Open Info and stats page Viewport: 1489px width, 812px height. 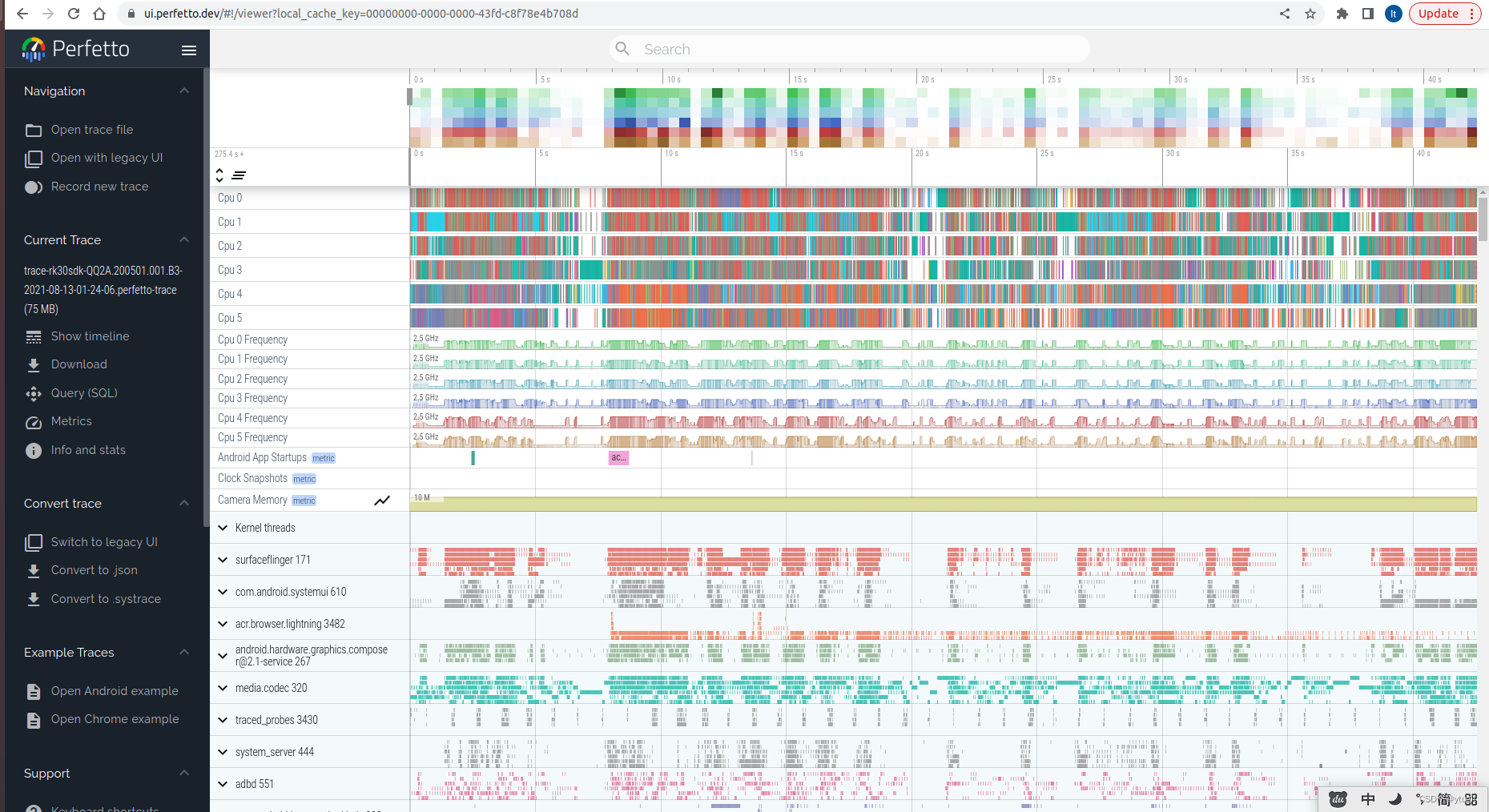click(x=88, y=450)
